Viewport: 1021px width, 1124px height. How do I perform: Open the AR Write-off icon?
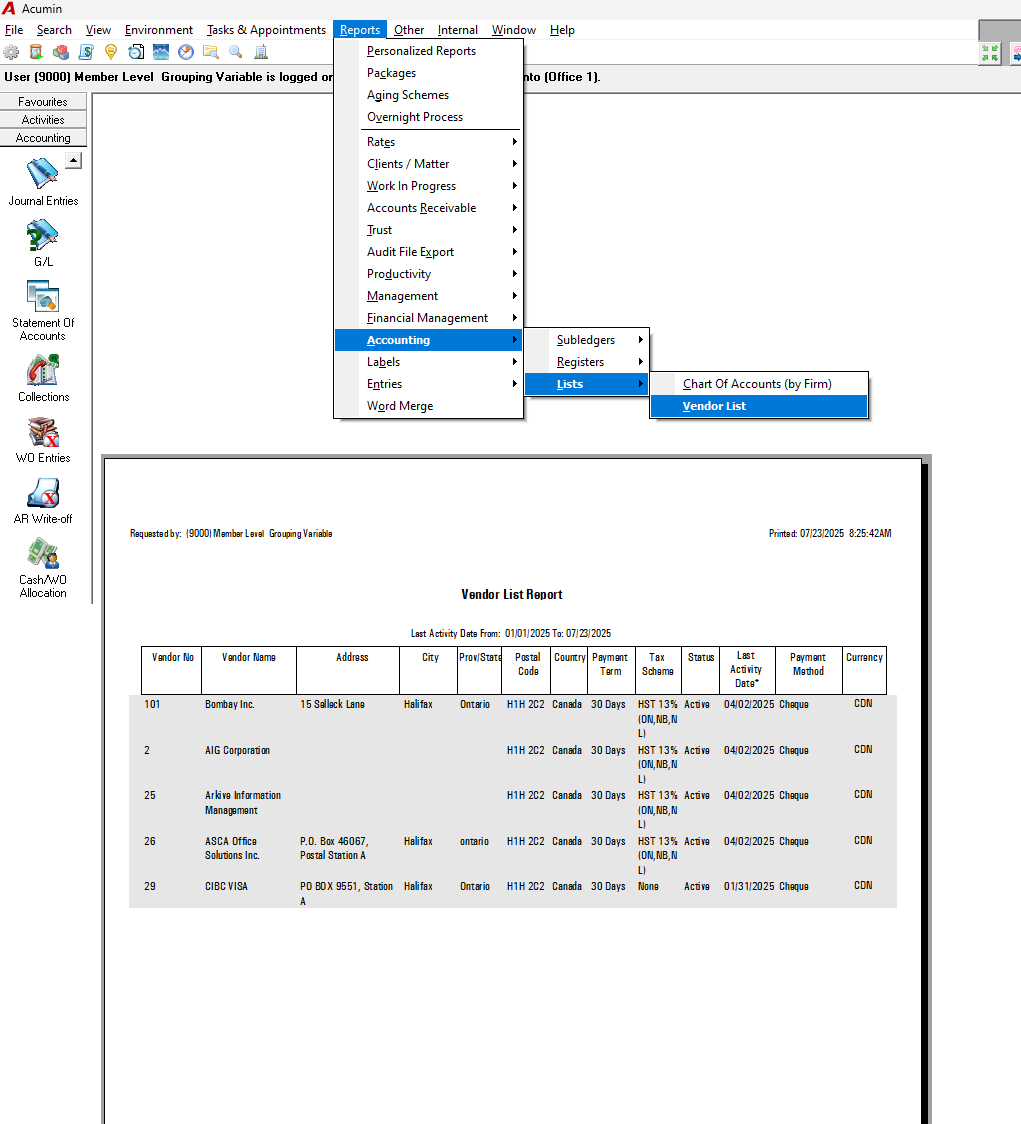click(43, 493)
